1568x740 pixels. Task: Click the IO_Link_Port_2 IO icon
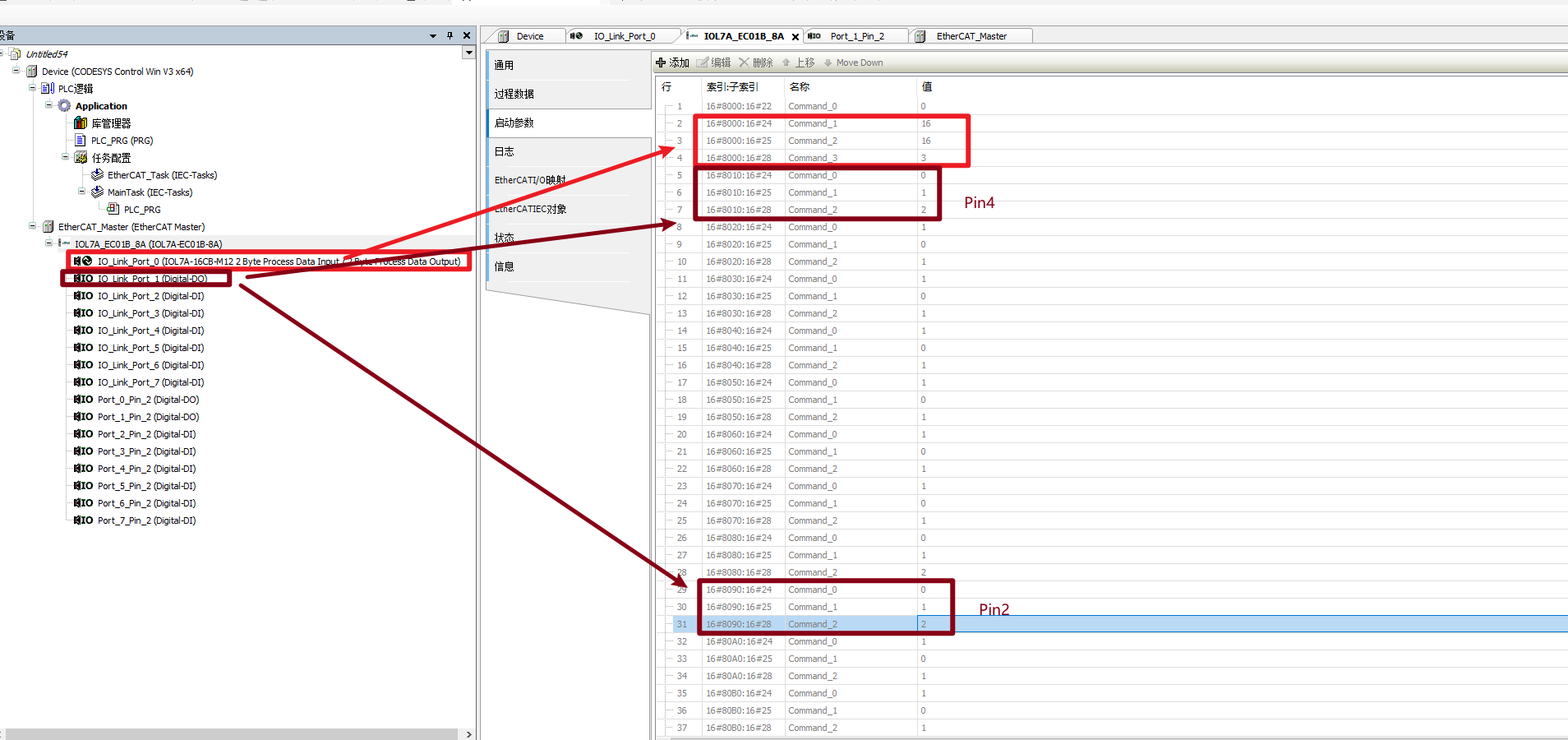[83, 296]
